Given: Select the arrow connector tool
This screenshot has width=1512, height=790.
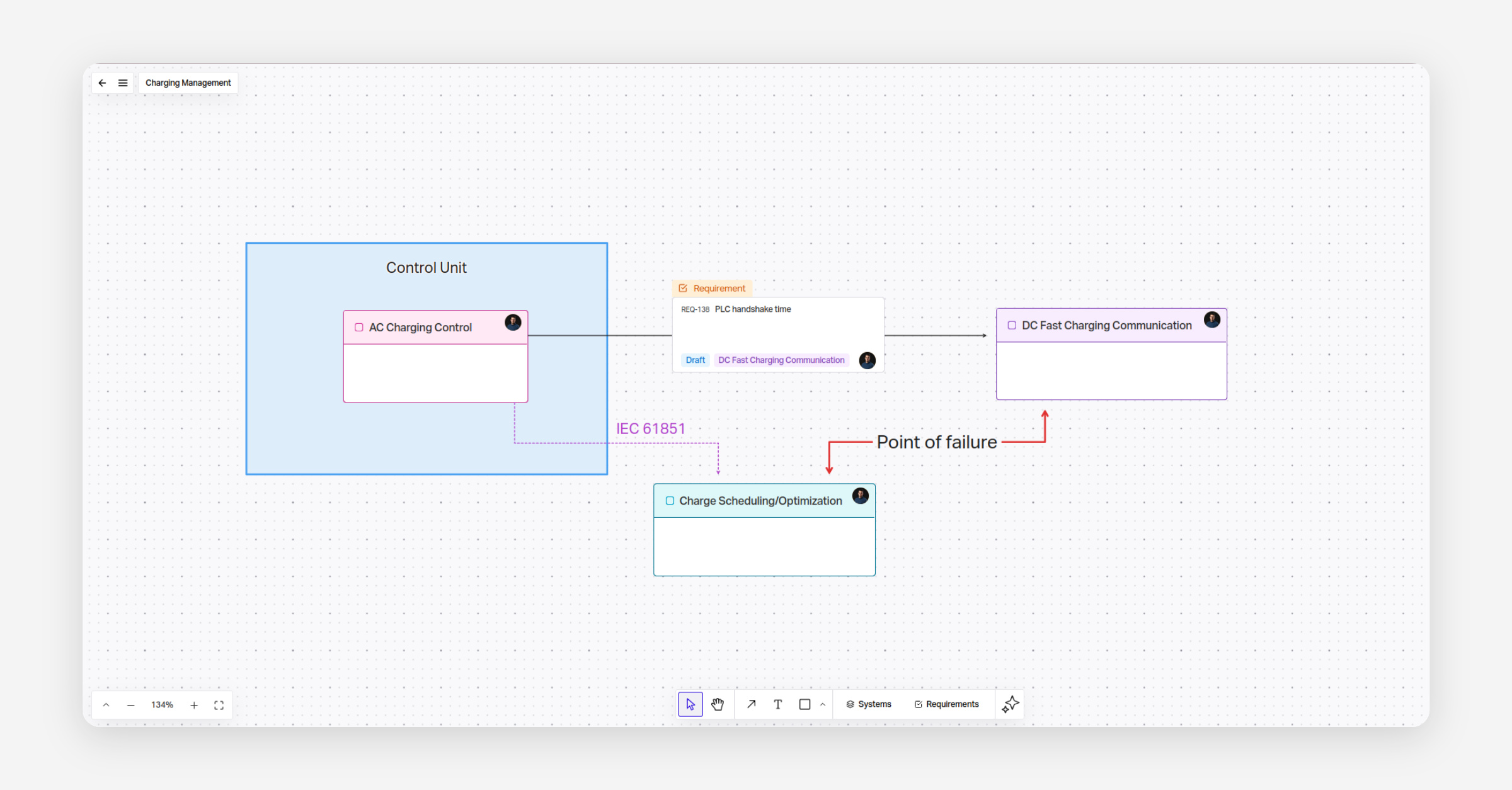Looking at the screenshot, I should 751,704.
